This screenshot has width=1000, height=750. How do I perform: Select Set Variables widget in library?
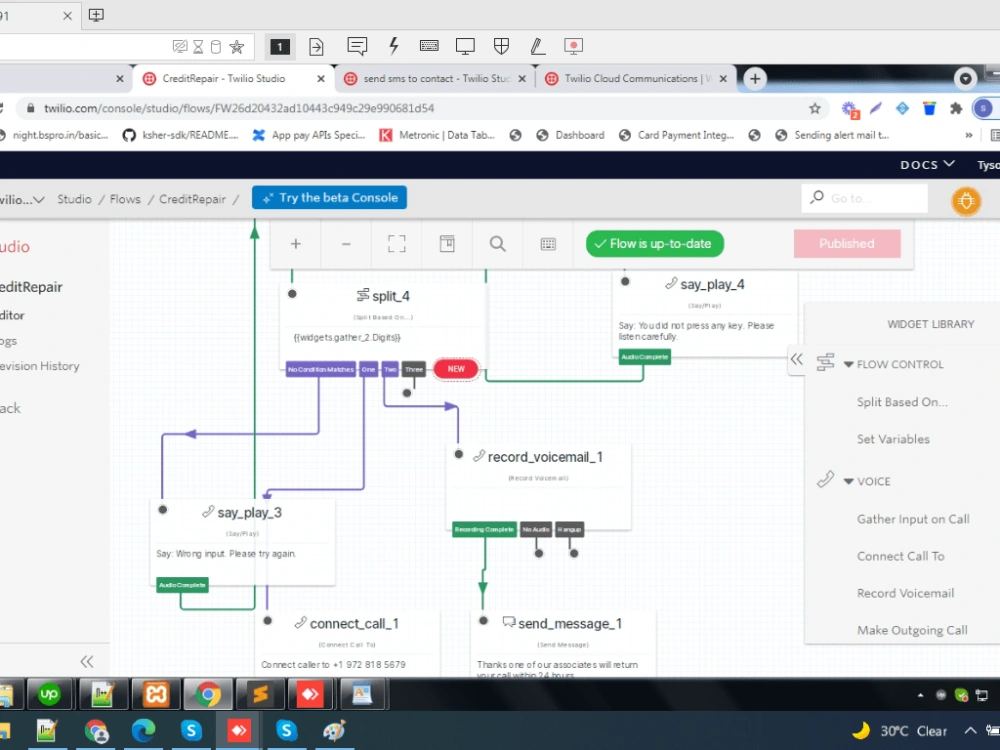[x=893, y=439]
